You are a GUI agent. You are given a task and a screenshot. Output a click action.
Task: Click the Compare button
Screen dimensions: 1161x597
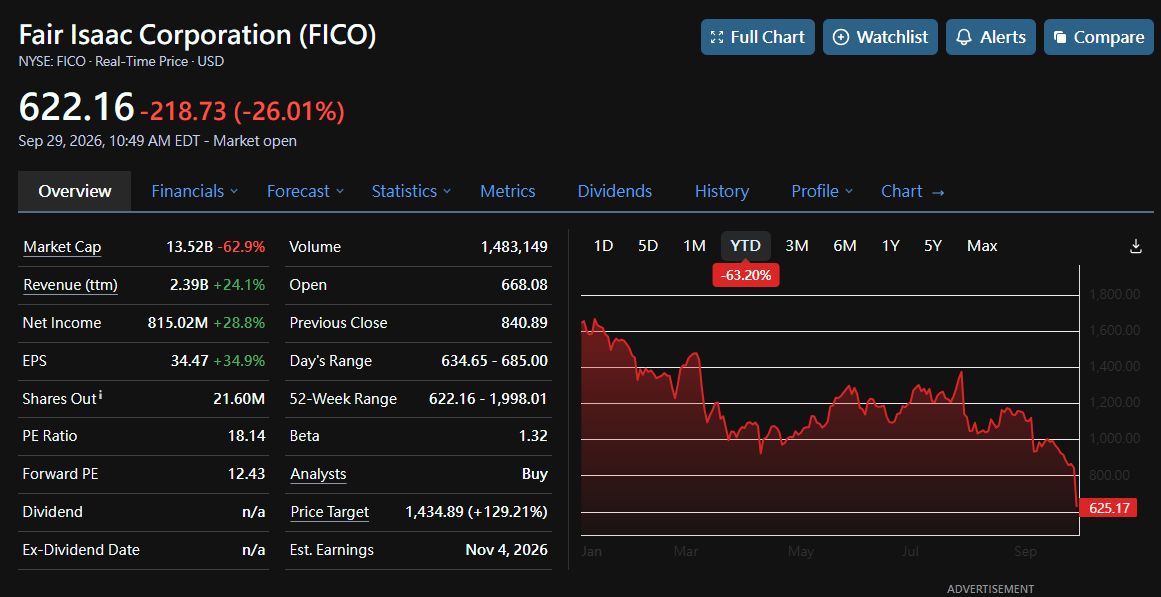click(x=1099, y=37)
